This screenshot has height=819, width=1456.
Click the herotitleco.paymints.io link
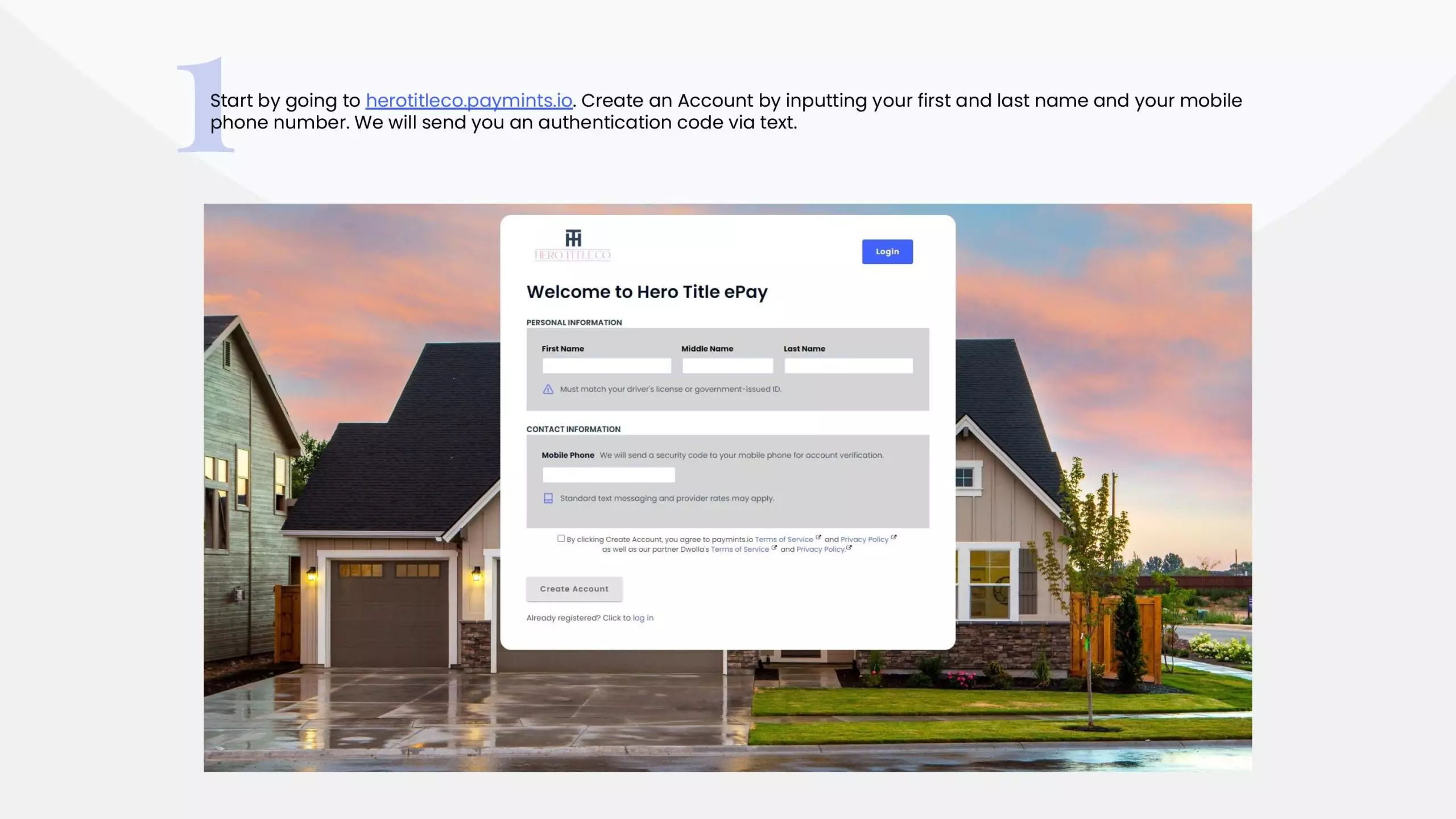[469, 100]
